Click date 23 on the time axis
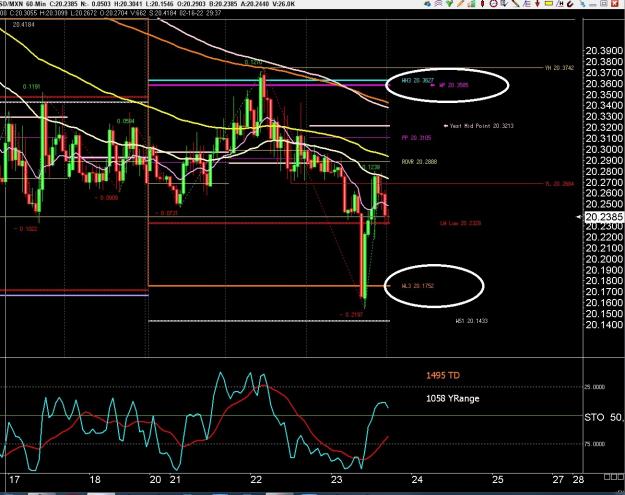 coord(336,479)
